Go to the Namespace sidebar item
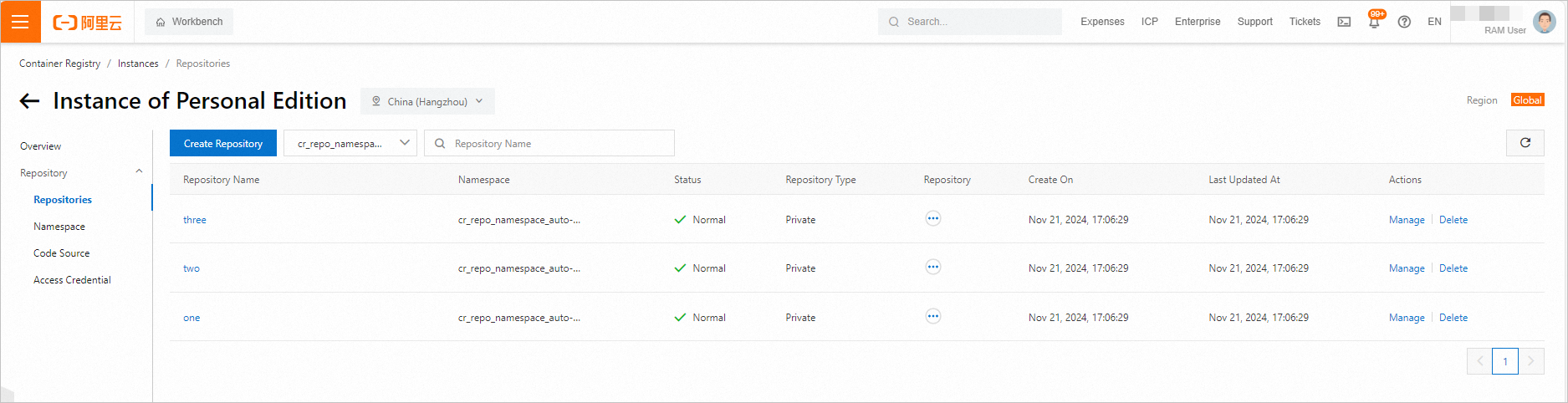 (59, 227)
